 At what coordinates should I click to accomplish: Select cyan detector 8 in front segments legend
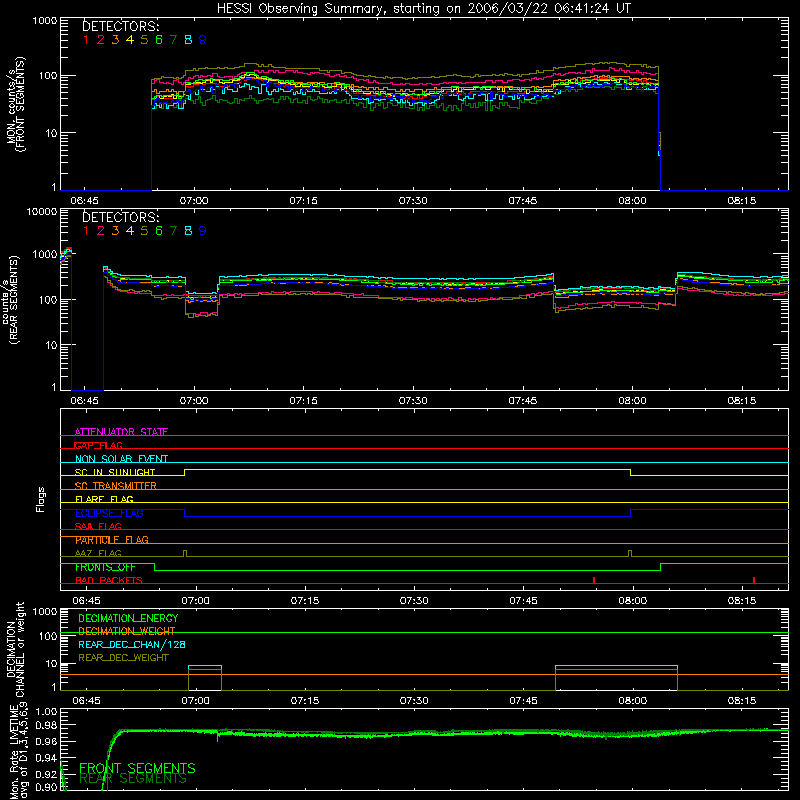point(188,39)
